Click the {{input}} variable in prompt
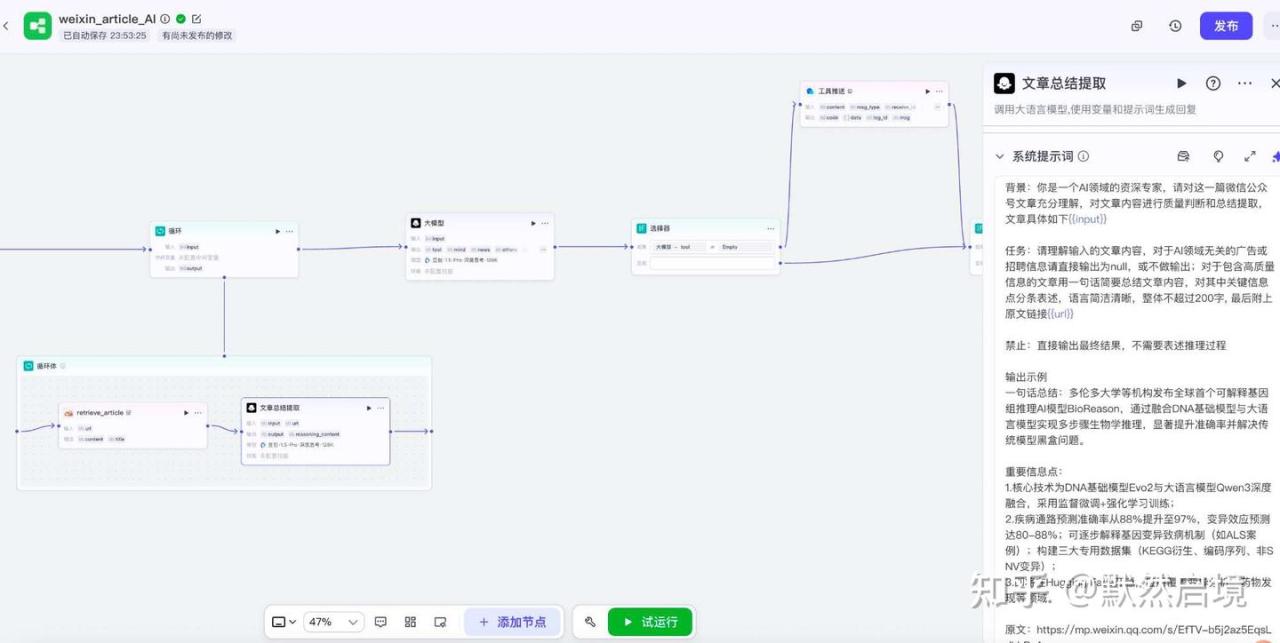 [1087, 219]
